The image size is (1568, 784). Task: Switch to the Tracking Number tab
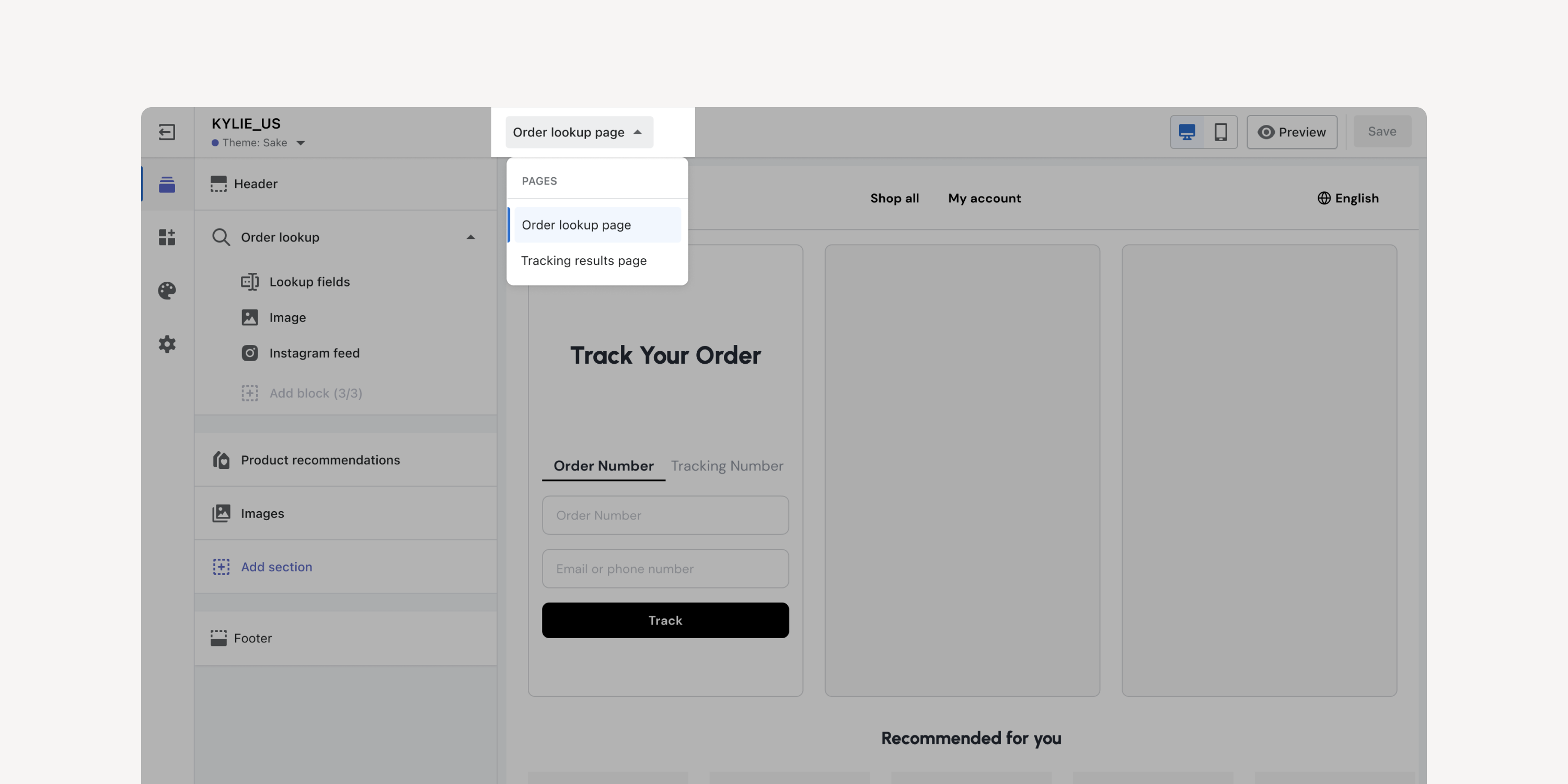(x=727, y=466)
